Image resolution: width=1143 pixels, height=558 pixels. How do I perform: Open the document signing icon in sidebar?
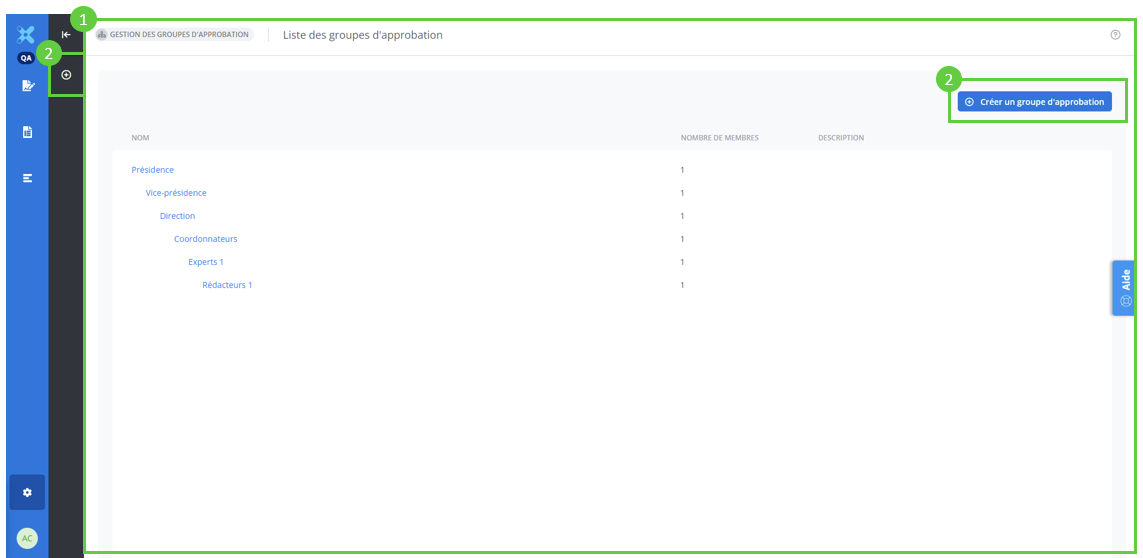[x=27, y=86]
